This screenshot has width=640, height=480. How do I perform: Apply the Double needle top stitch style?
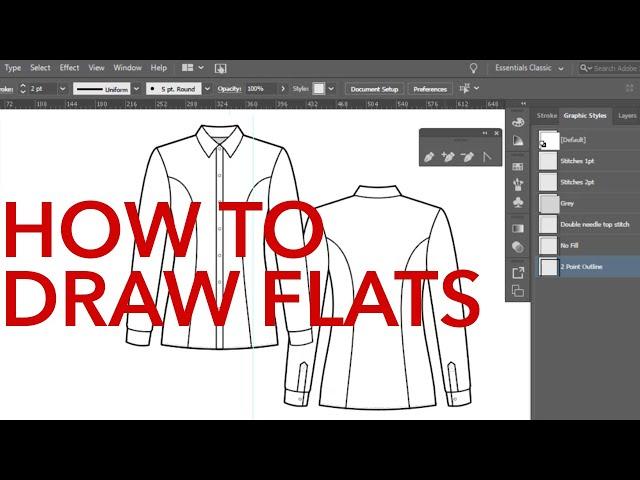coord(549,224)
